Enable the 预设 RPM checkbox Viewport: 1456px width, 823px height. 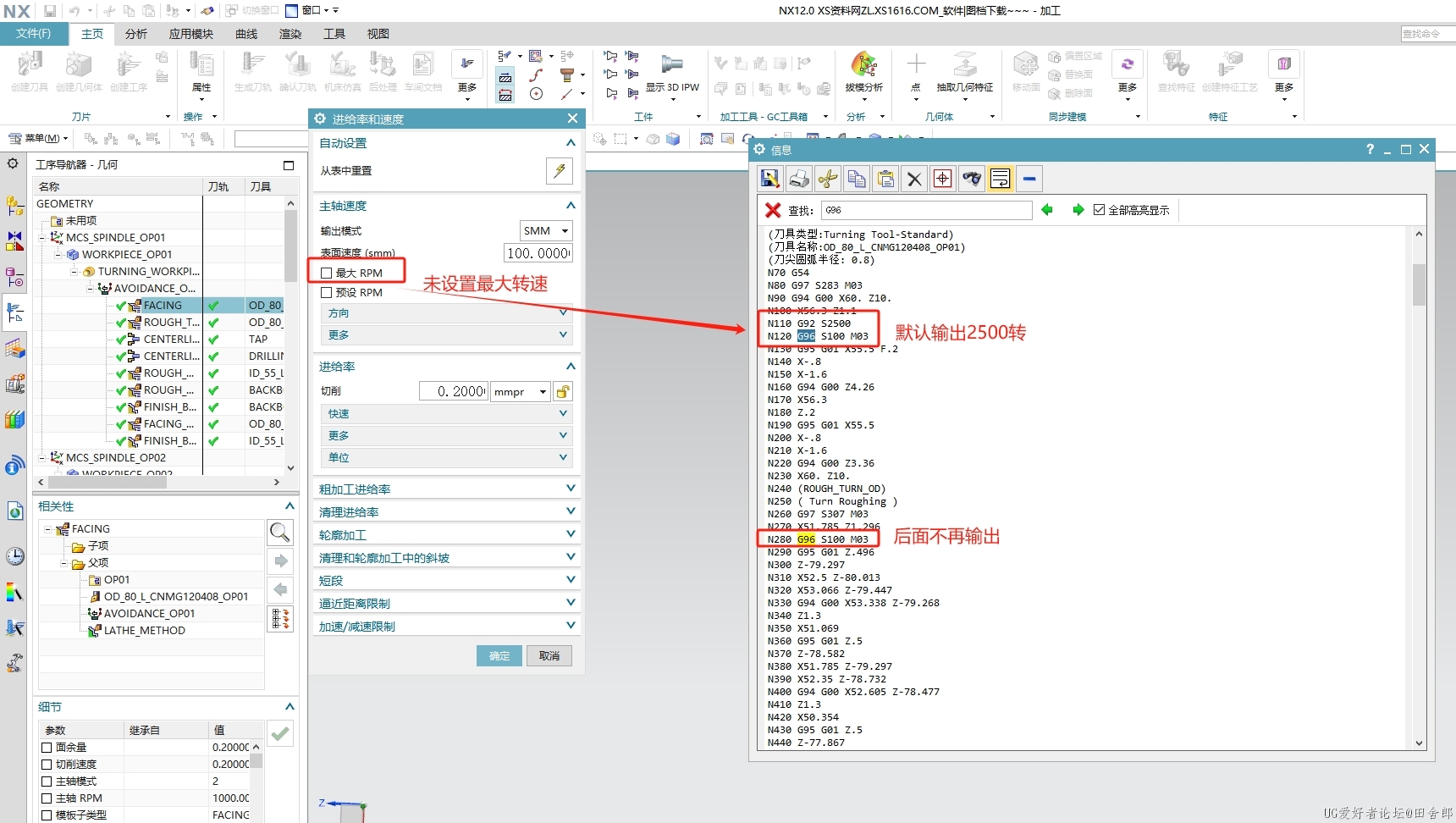tap(326, 292)
